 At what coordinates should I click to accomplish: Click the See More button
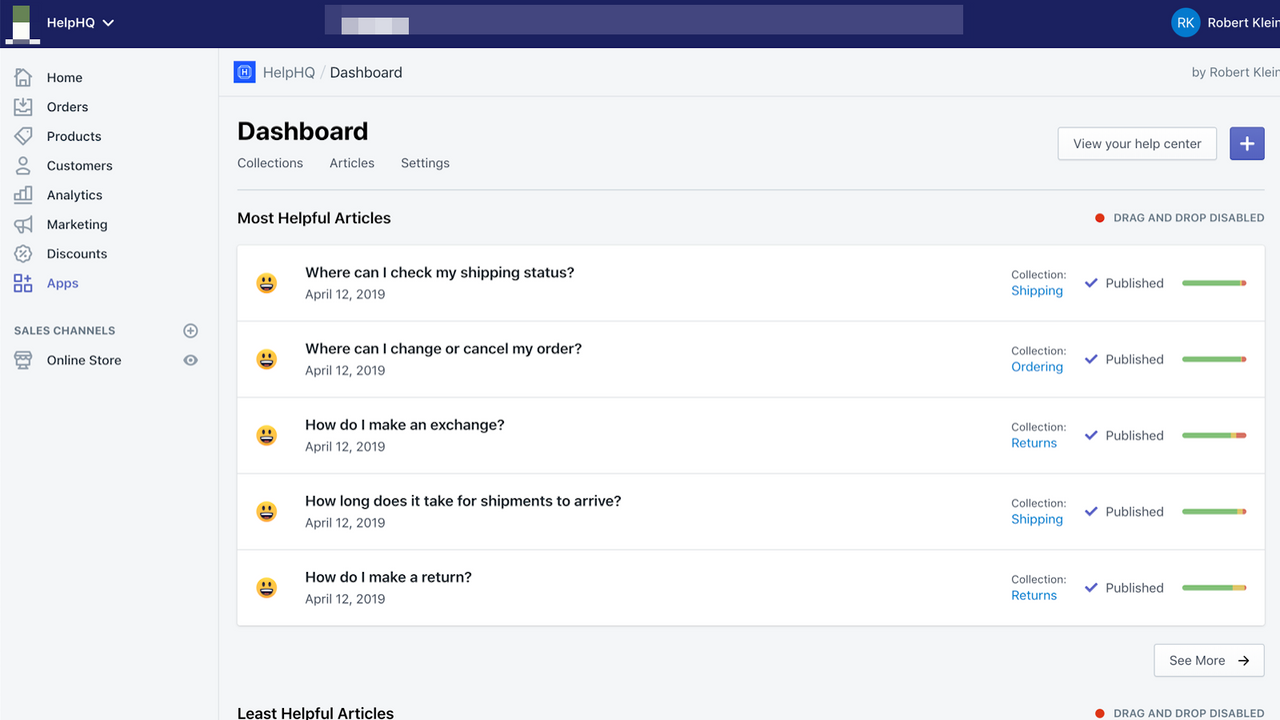(x=1209, y=660)
